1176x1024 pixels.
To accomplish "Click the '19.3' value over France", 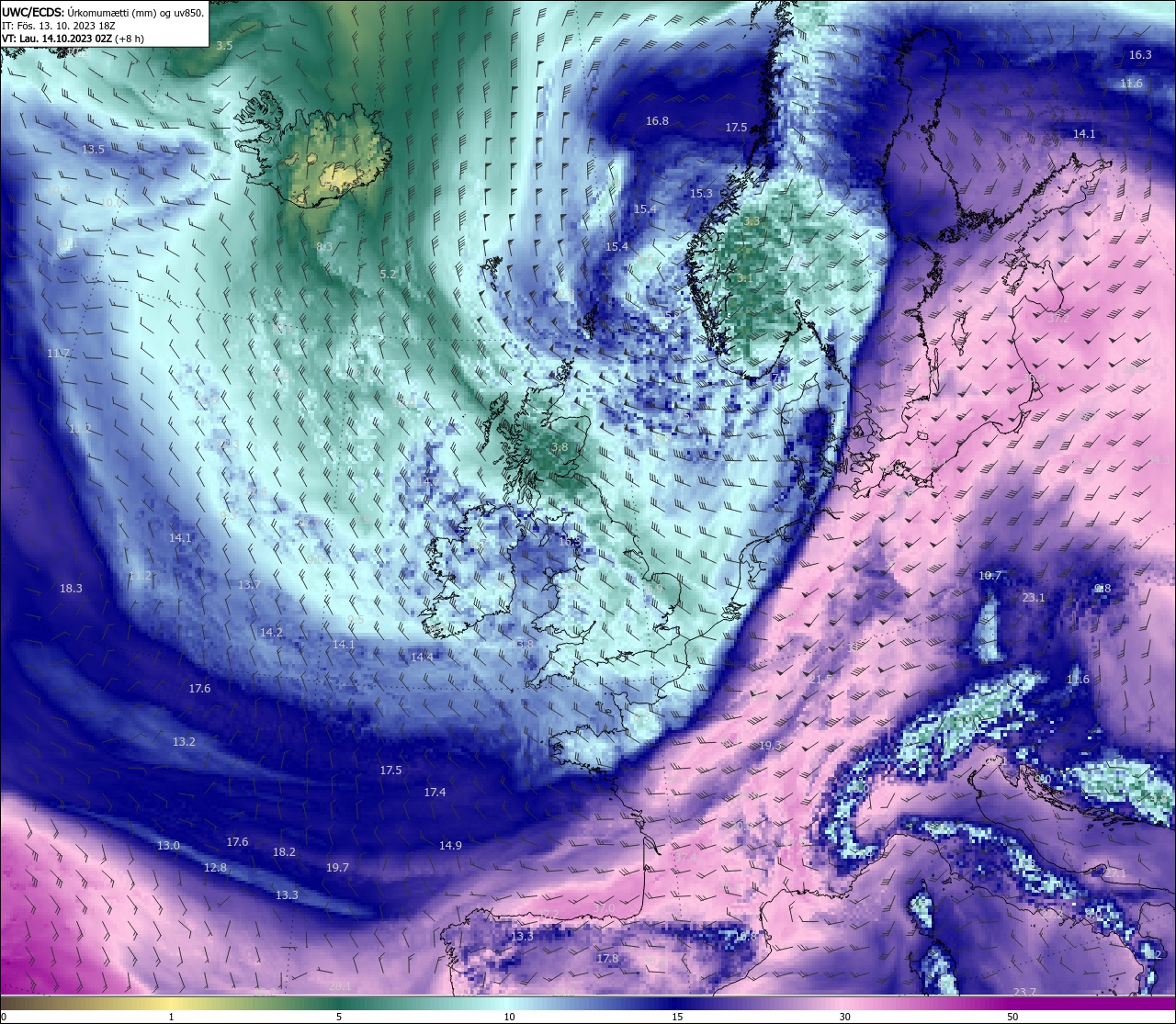I will tap(770, 746).
